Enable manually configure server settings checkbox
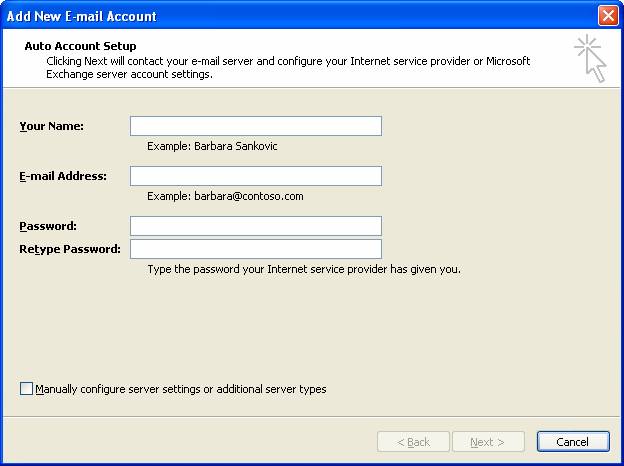This screenshot has height=466, width=624. click(x=27, y=389)
